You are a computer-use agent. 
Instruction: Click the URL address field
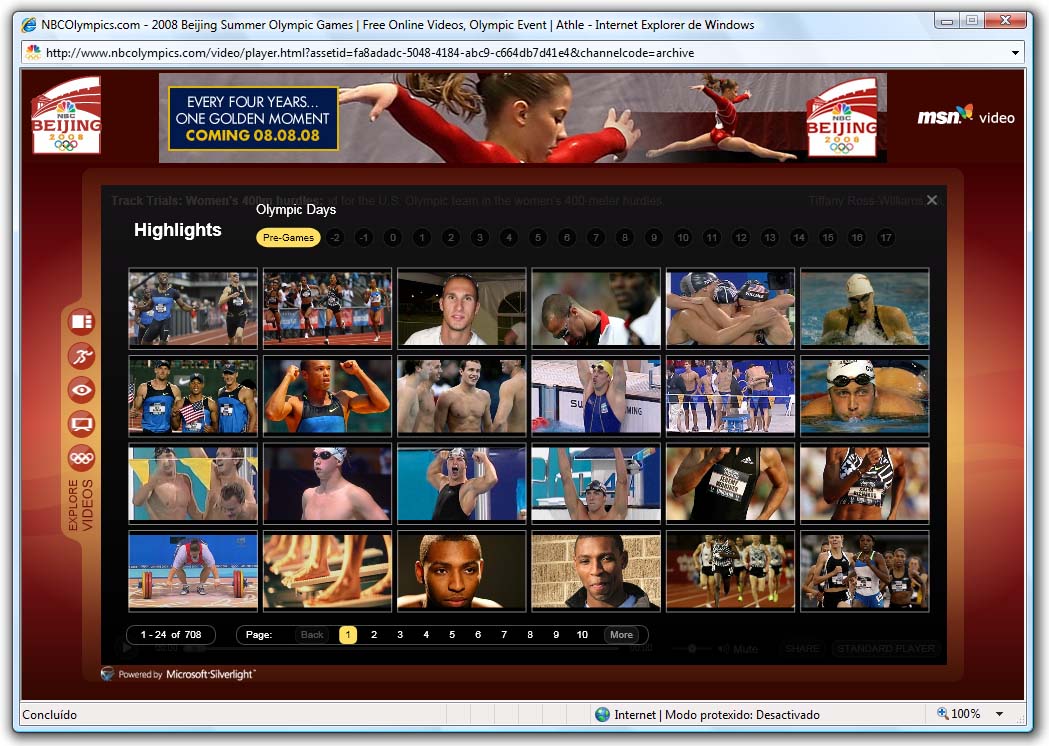tap(524, 53)
